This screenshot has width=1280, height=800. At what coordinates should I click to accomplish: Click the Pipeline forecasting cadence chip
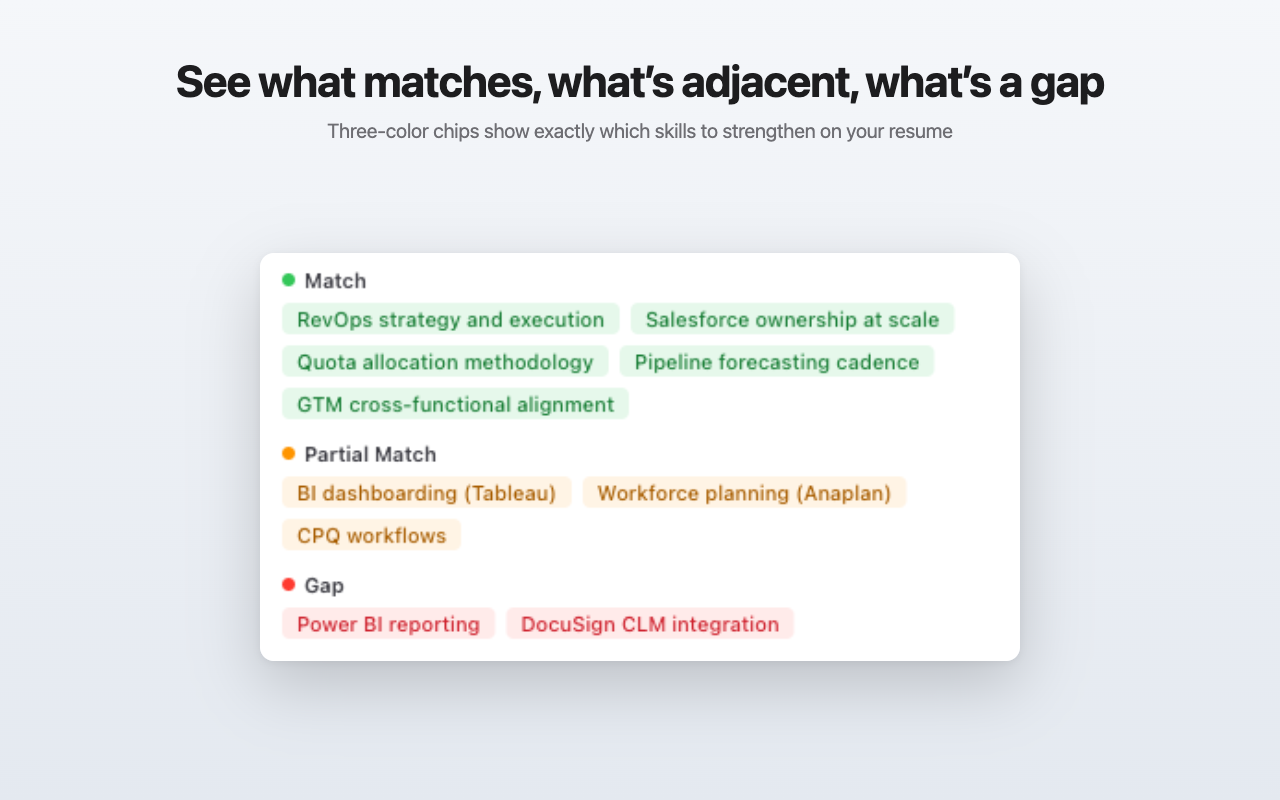[777, 361]
